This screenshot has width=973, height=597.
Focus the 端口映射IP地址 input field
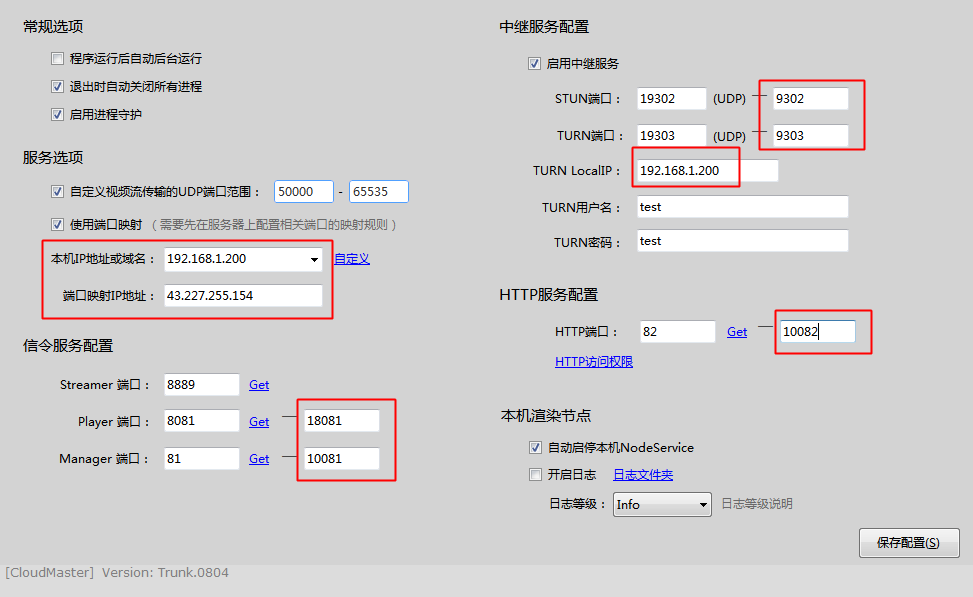(x=243, y=295)
